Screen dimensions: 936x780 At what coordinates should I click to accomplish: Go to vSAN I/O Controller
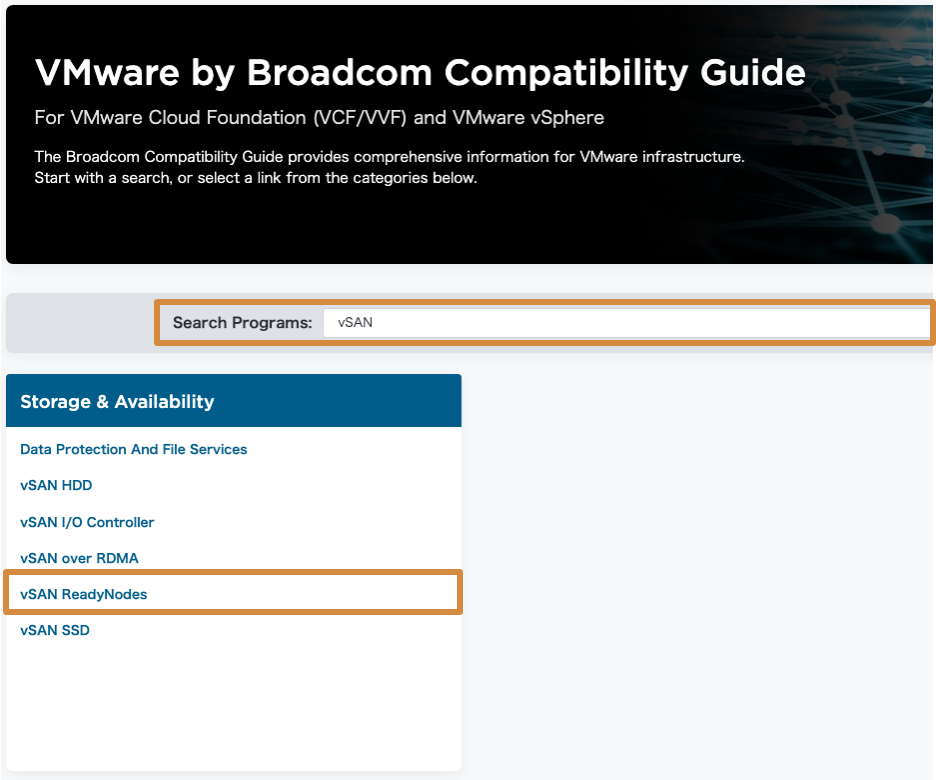tap(87, 522)
